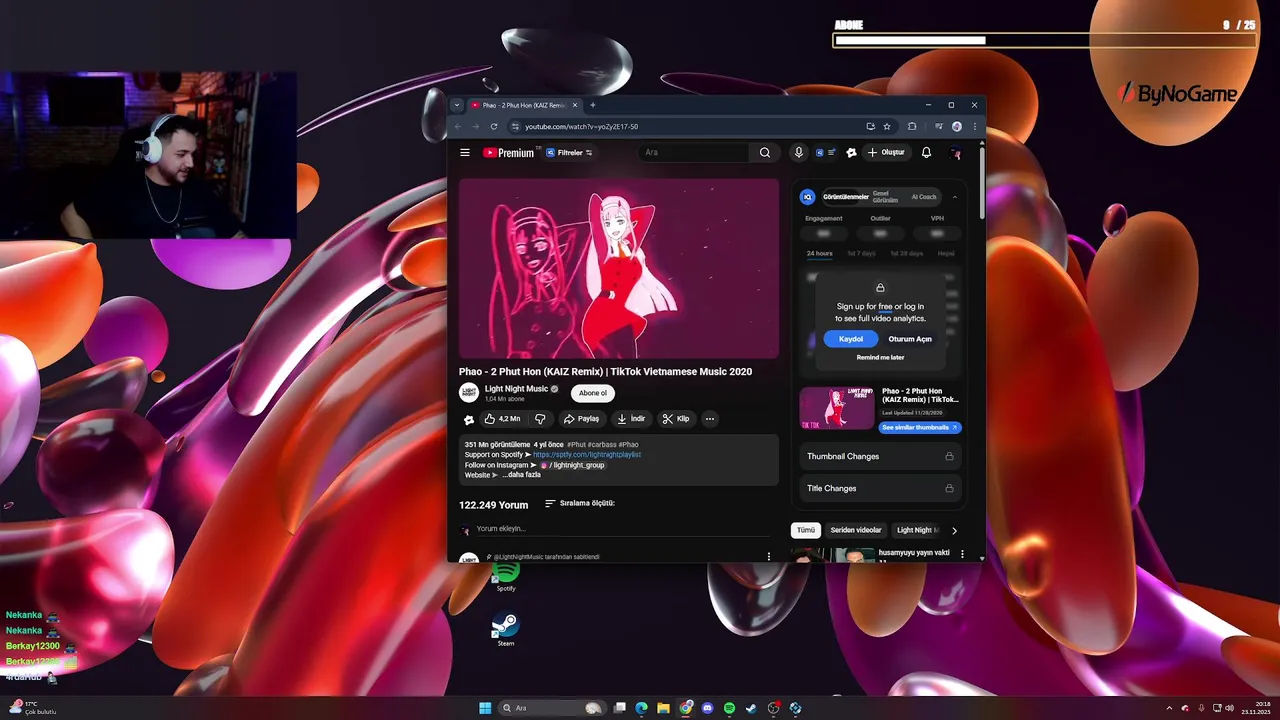Click See similar thumbnails button

(920, 427)
